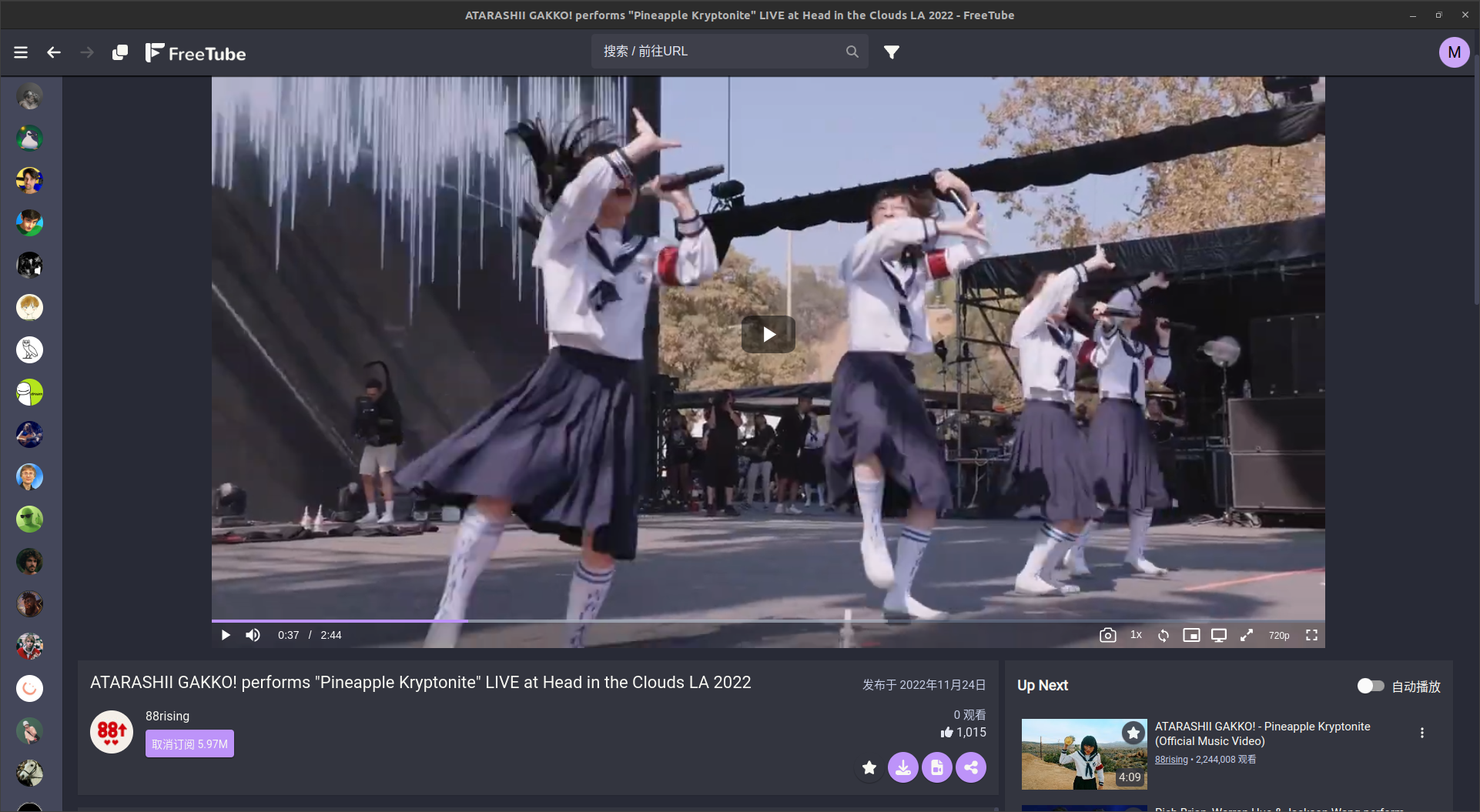1480x812 pixels.
Task: Click the 0 观看 view count
Action: (x=969, y=715)
